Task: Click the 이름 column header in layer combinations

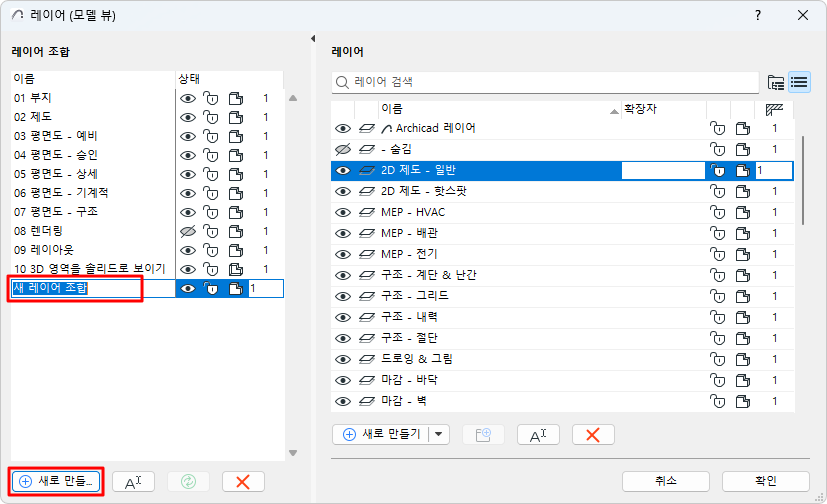Action: (93, 79)
